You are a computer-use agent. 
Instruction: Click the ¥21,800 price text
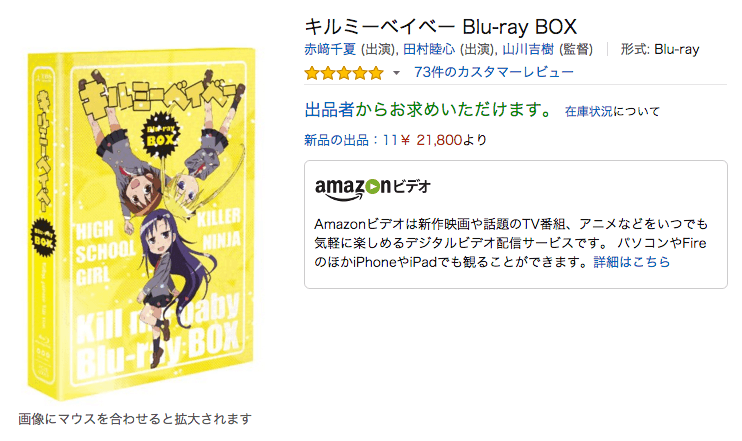point(431,140)
